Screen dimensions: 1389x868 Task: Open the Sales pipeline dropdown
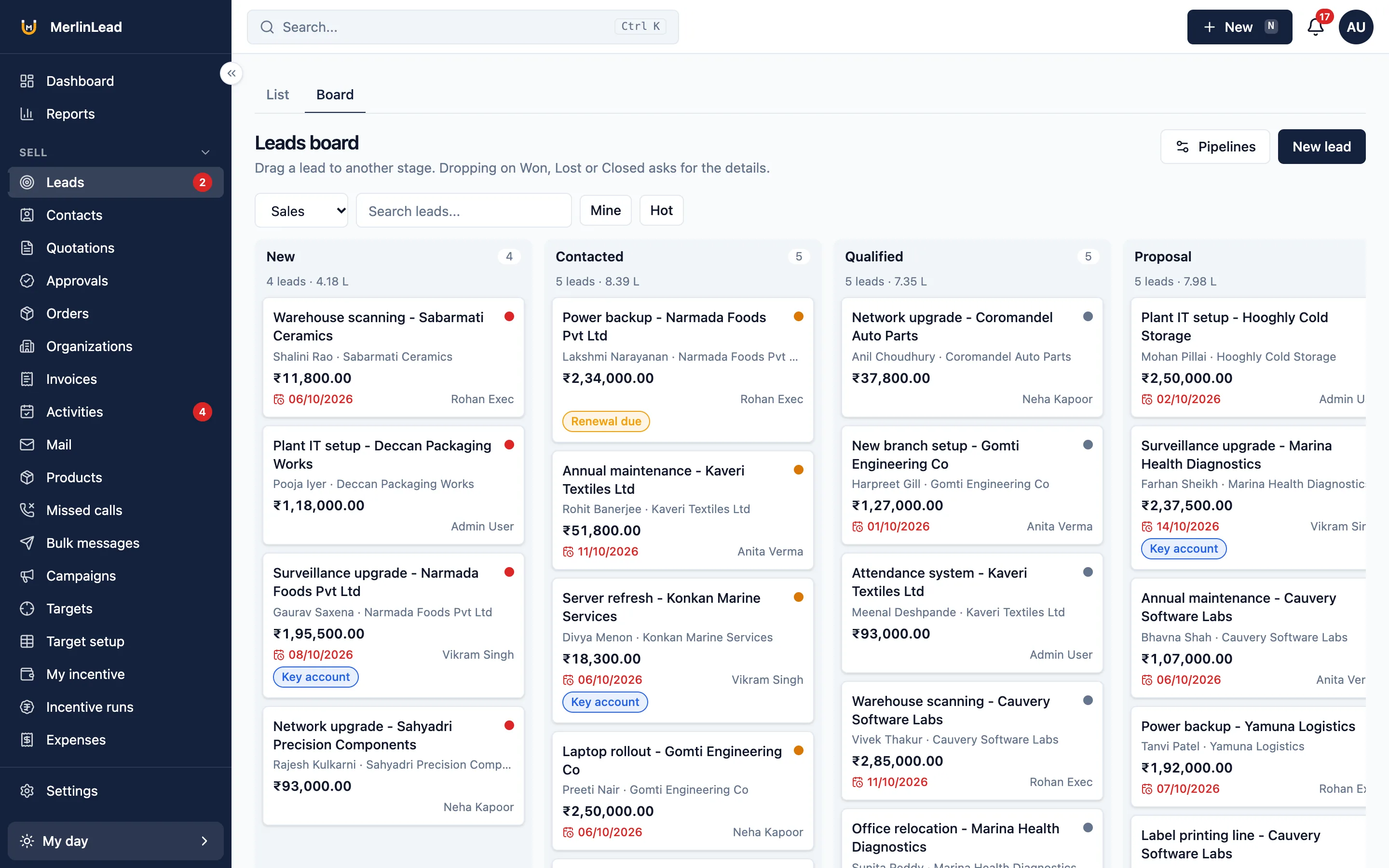point(301,210)
